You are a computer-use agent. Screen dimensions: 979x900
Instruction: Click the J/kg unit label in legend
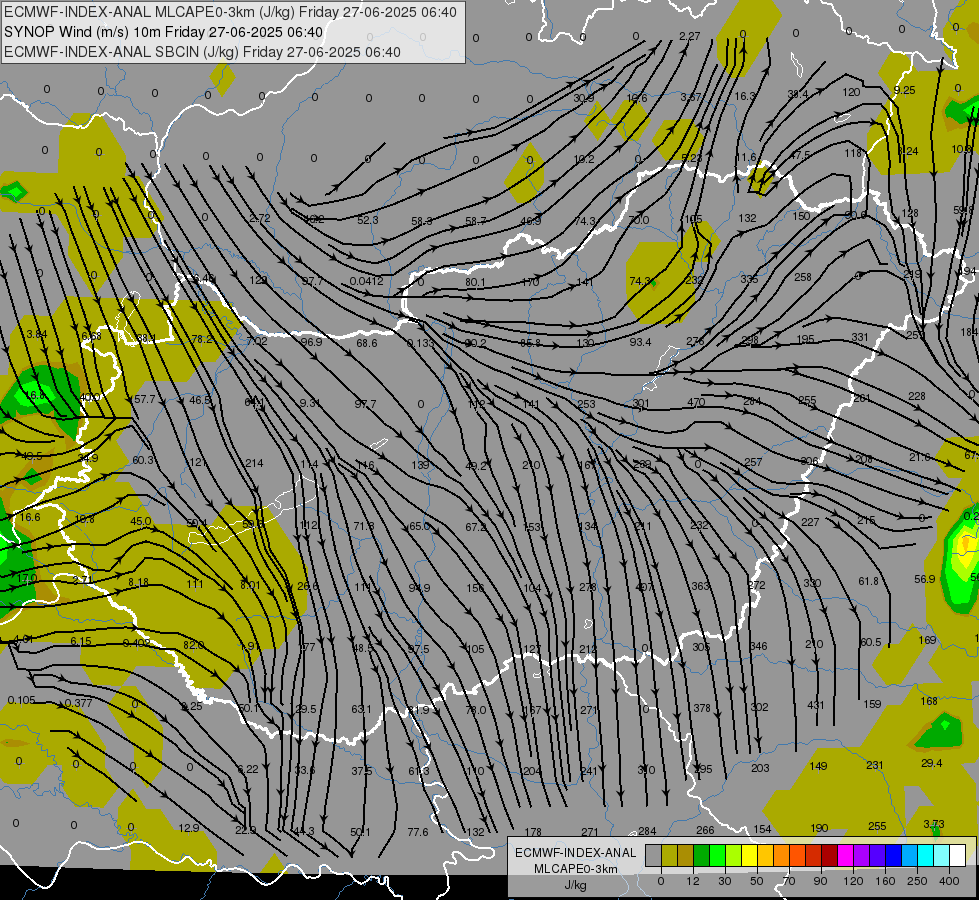[575, 885]
